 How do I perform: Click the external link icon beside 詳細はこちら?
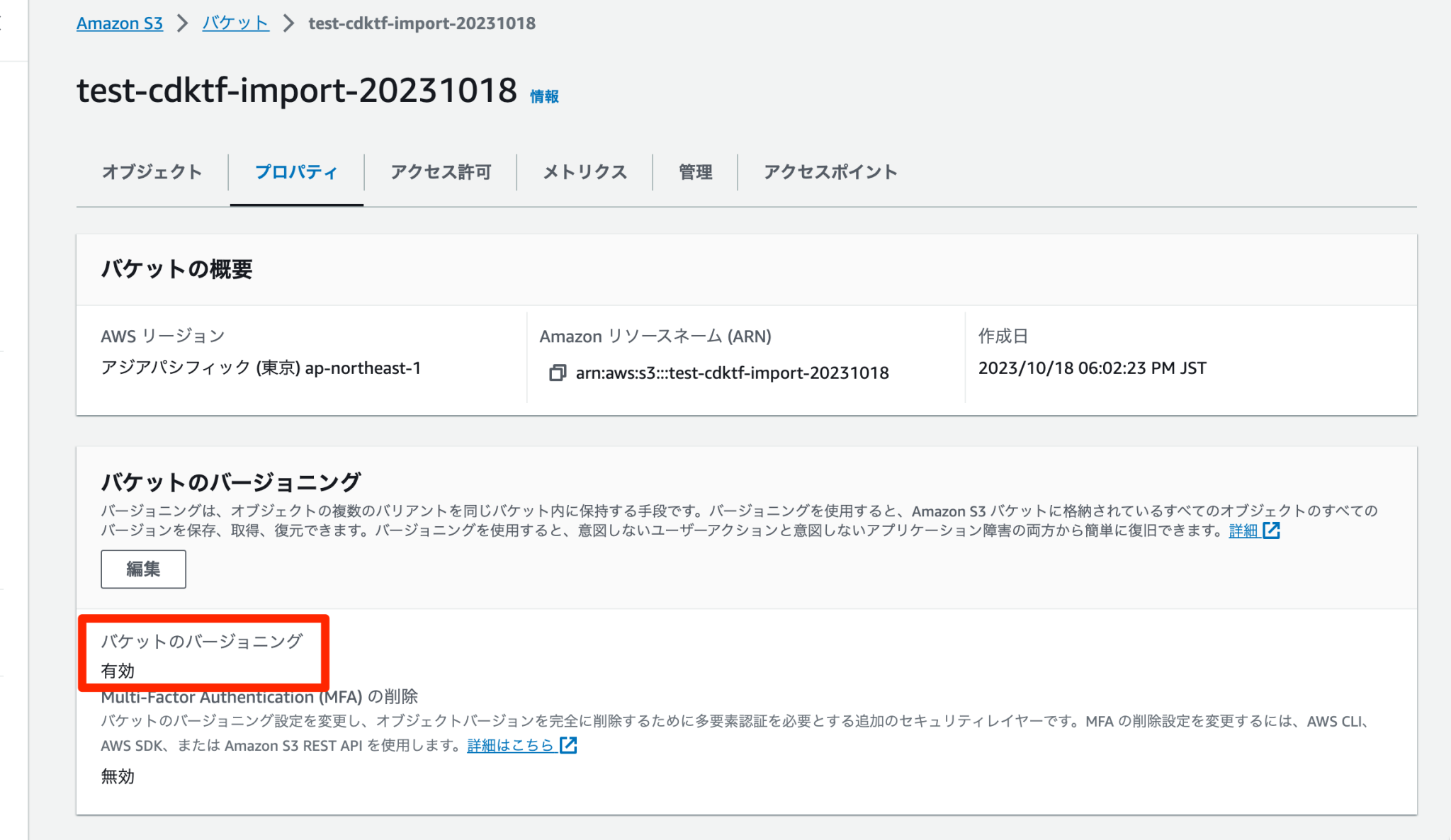pyautogui.click(x=568, y=745)
